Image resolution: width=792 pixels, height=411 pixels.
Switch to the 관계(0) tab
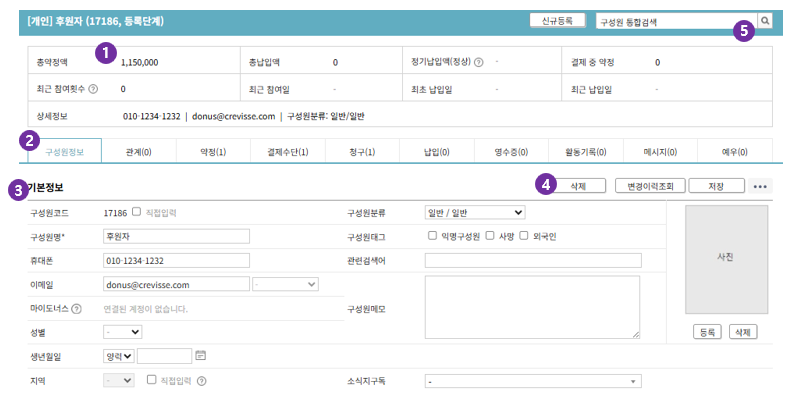pos(138,151)
